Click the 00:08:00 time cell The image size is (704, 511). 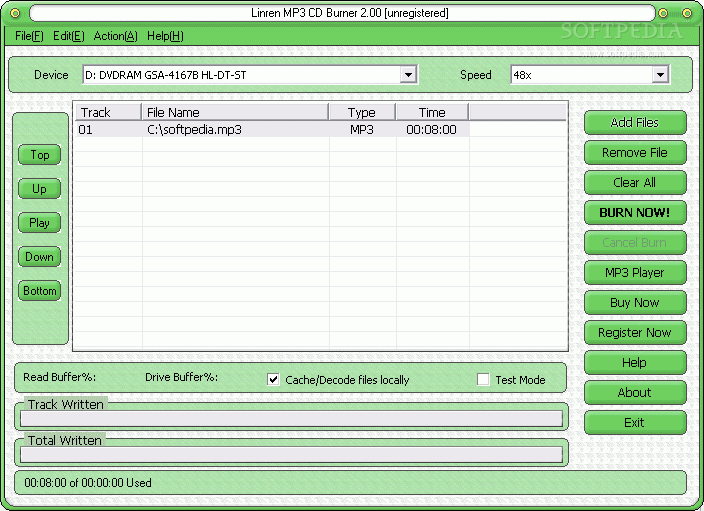(431, 130)
